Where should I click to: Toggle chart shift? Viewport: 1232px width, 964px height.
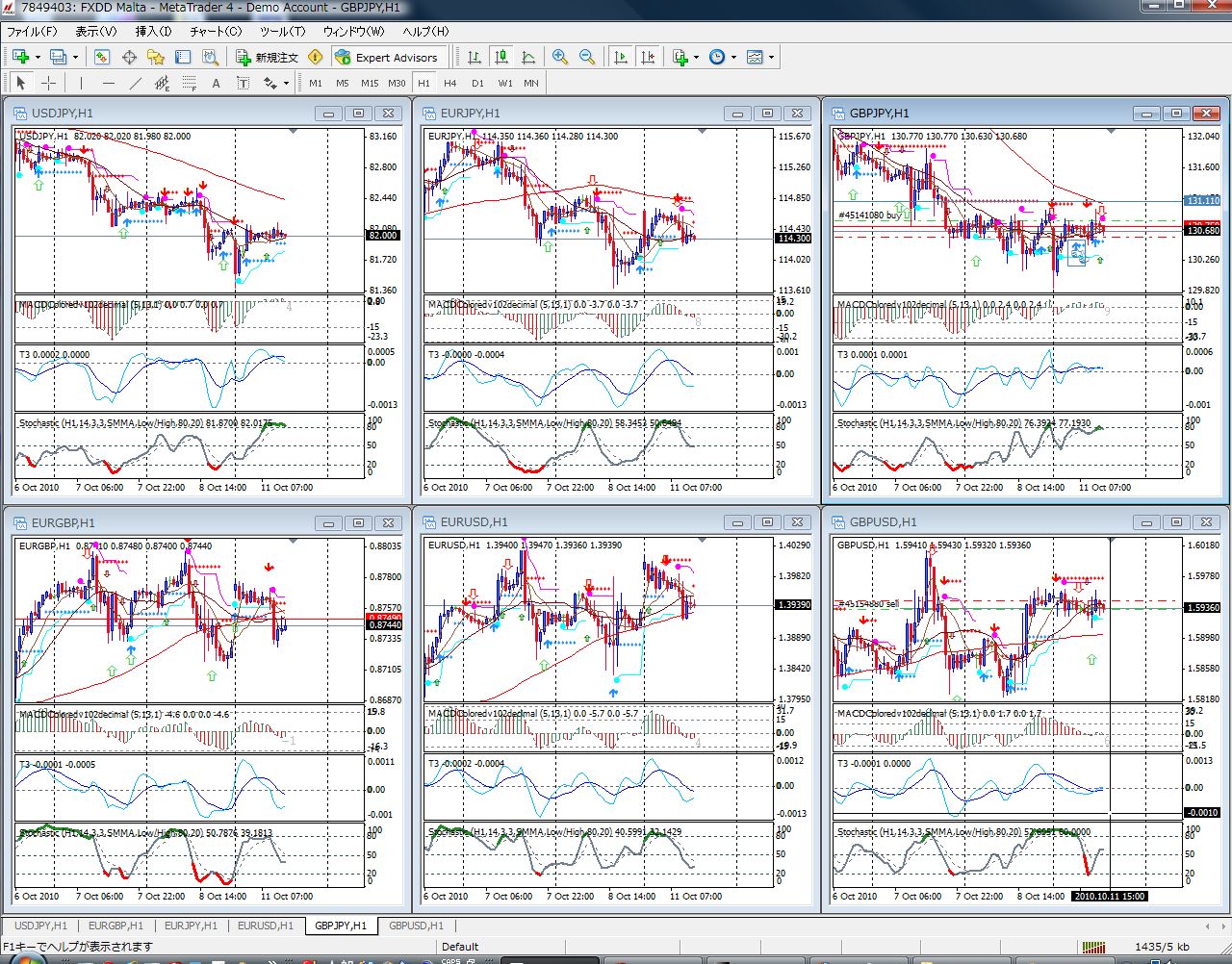pyautogui.click(x=648, y=57)
